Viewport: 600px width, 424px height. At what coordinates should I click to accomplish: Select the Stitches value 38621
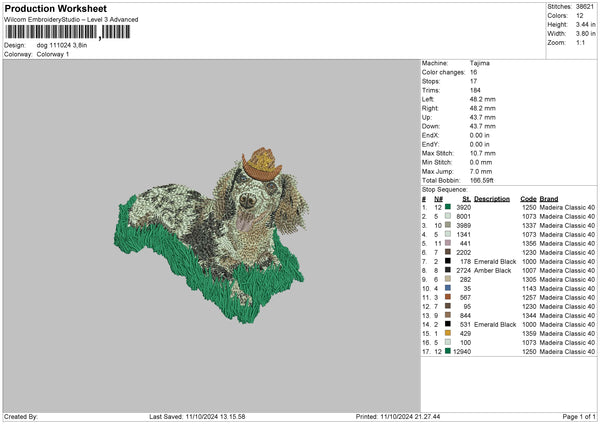[586, 7]
